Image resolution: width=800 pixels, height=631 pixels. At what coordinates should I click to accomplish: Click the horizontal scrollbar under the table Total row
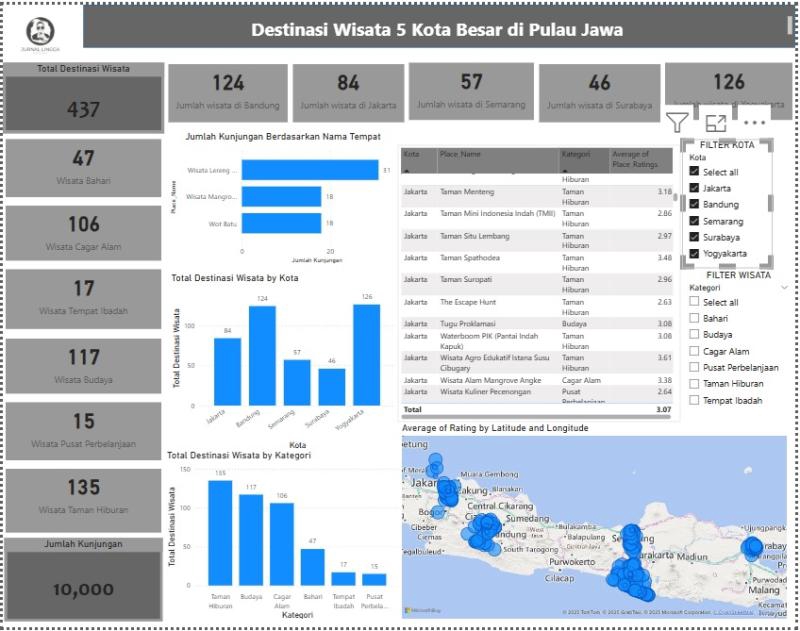tap(536, 417)
